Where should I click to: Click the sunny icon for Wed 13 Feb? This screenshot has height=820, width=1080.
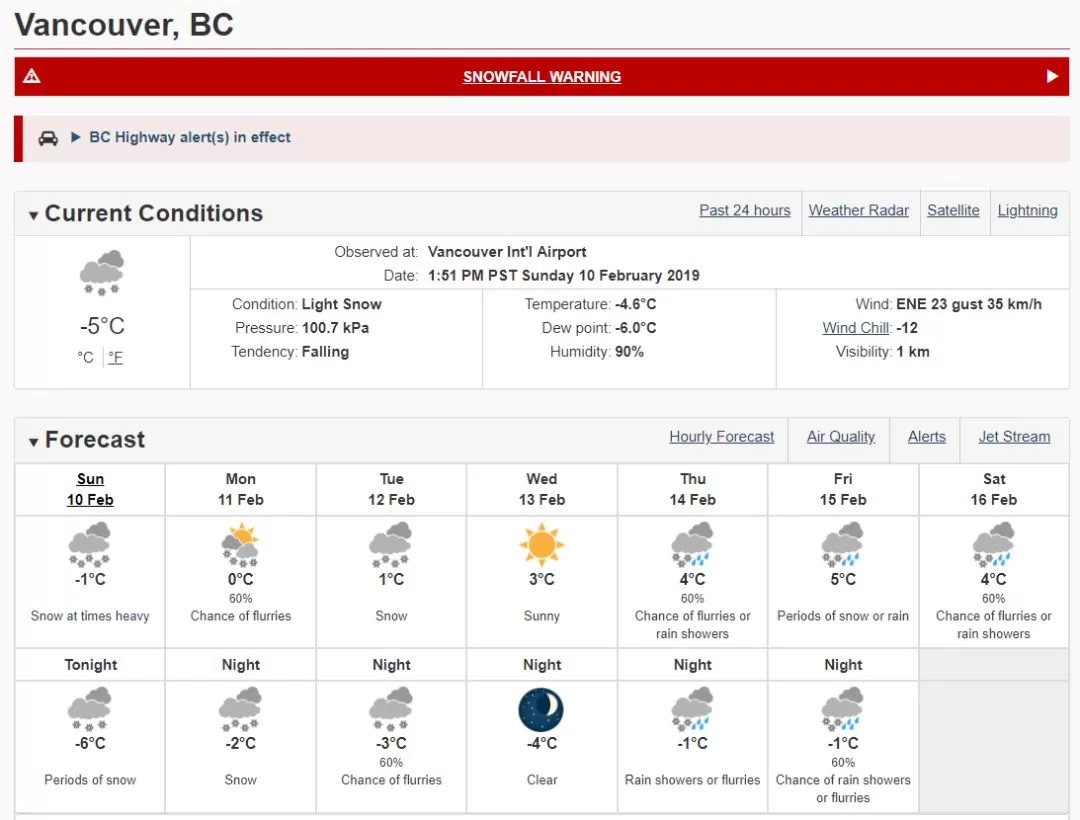tap(541, 545)
